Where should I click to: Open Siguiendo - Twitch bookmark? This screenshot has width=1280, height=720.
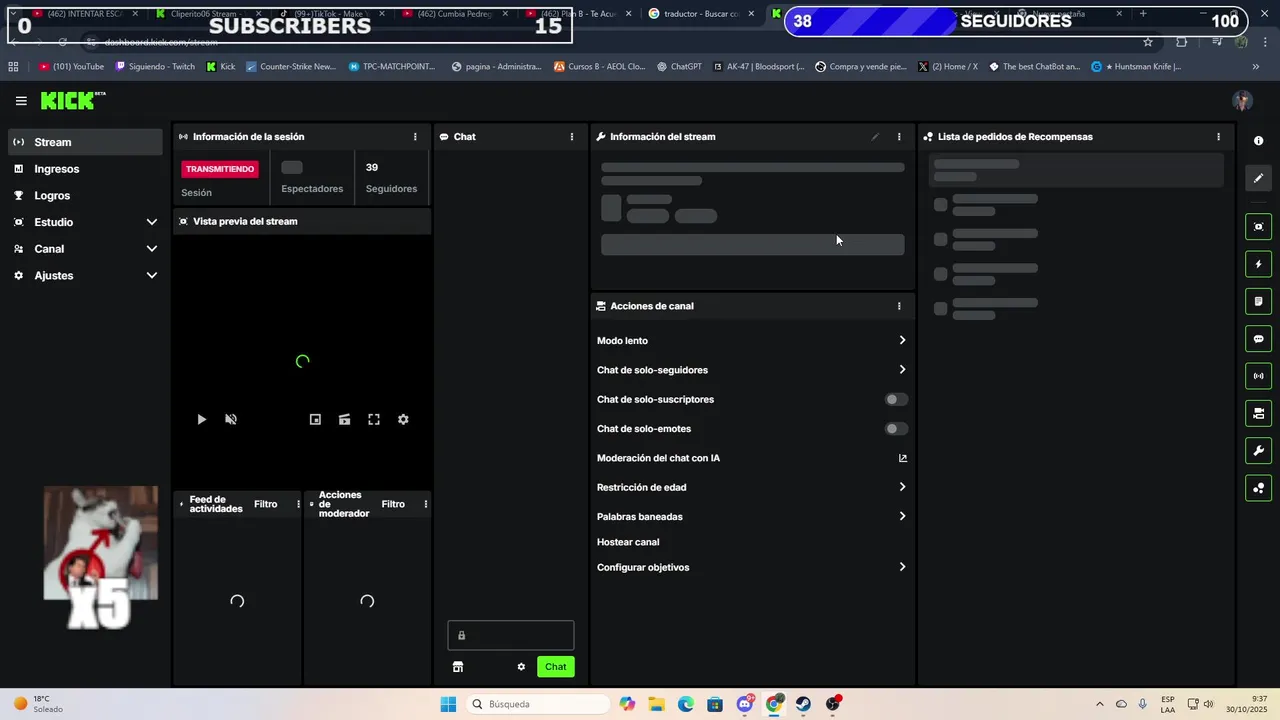tap(155, 67)
